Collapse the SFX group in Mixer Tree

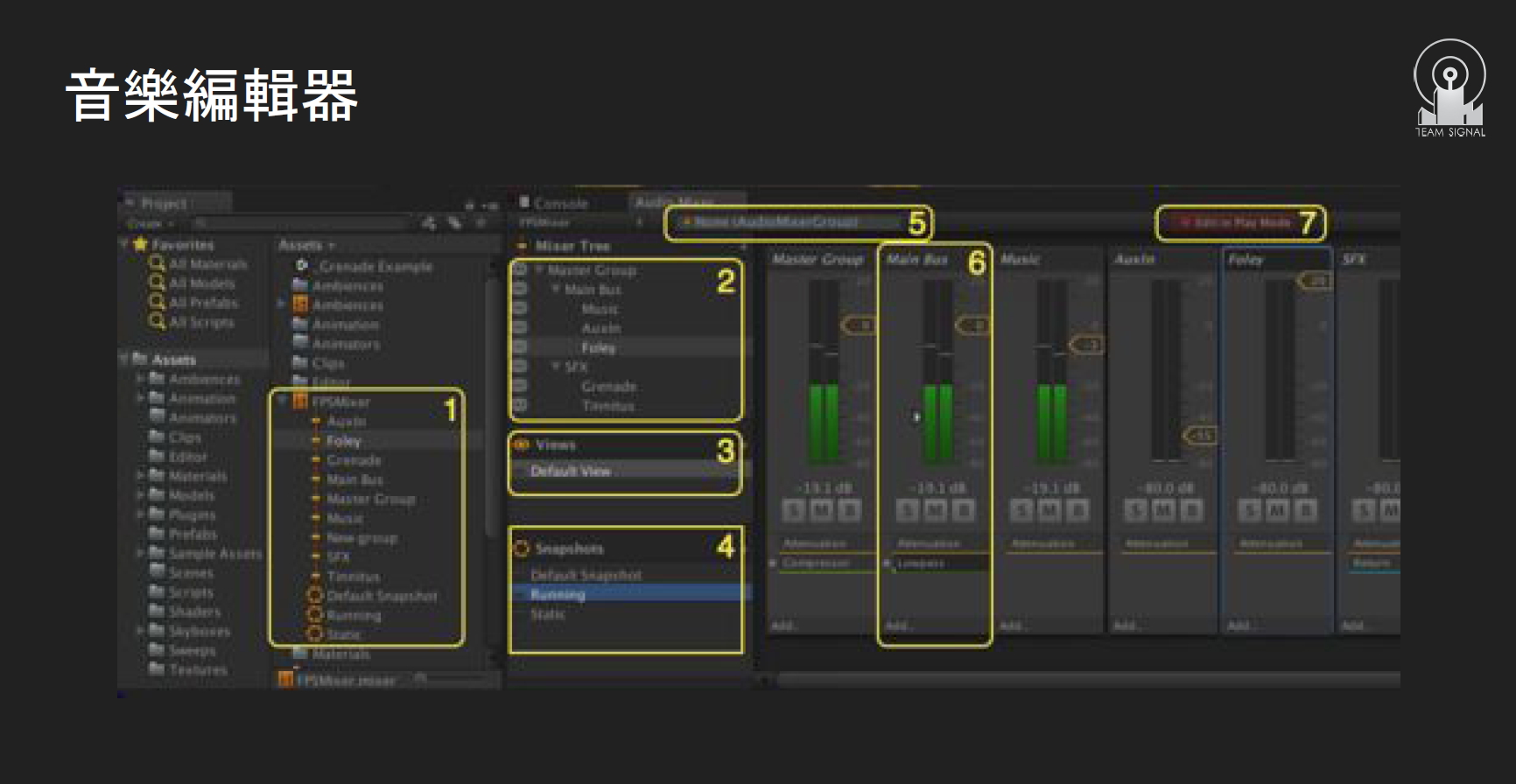pyautogui.click(x=555, y=367)
